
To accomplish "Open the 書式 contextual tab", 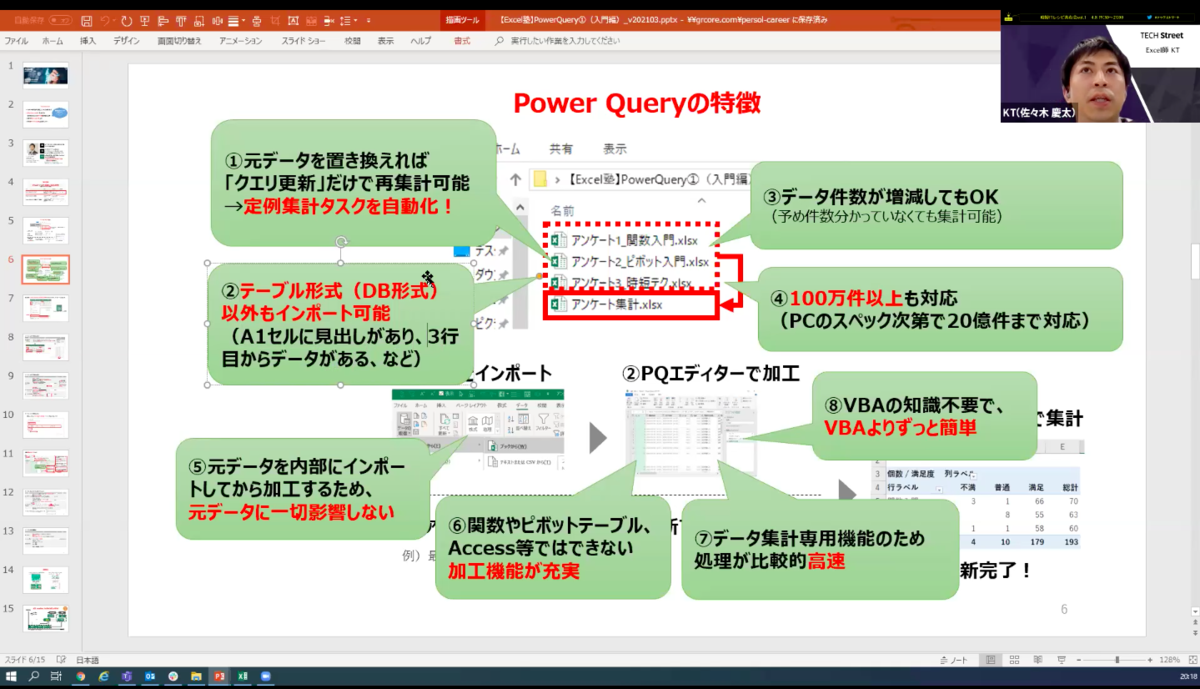I will coord(462,41).
